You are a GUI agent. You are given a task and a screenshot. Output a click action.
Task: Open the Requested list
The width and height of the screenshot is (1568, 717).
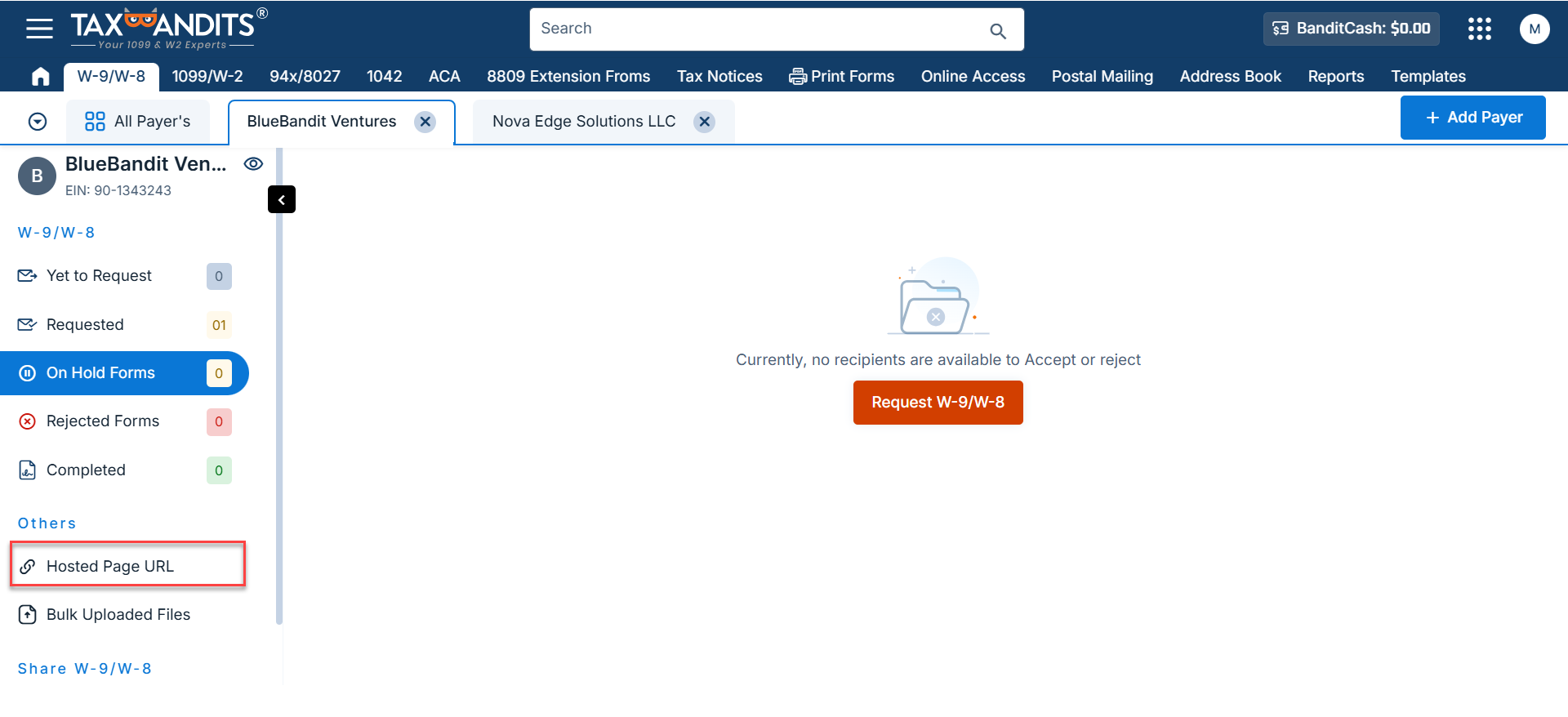[x=124, y=325]
